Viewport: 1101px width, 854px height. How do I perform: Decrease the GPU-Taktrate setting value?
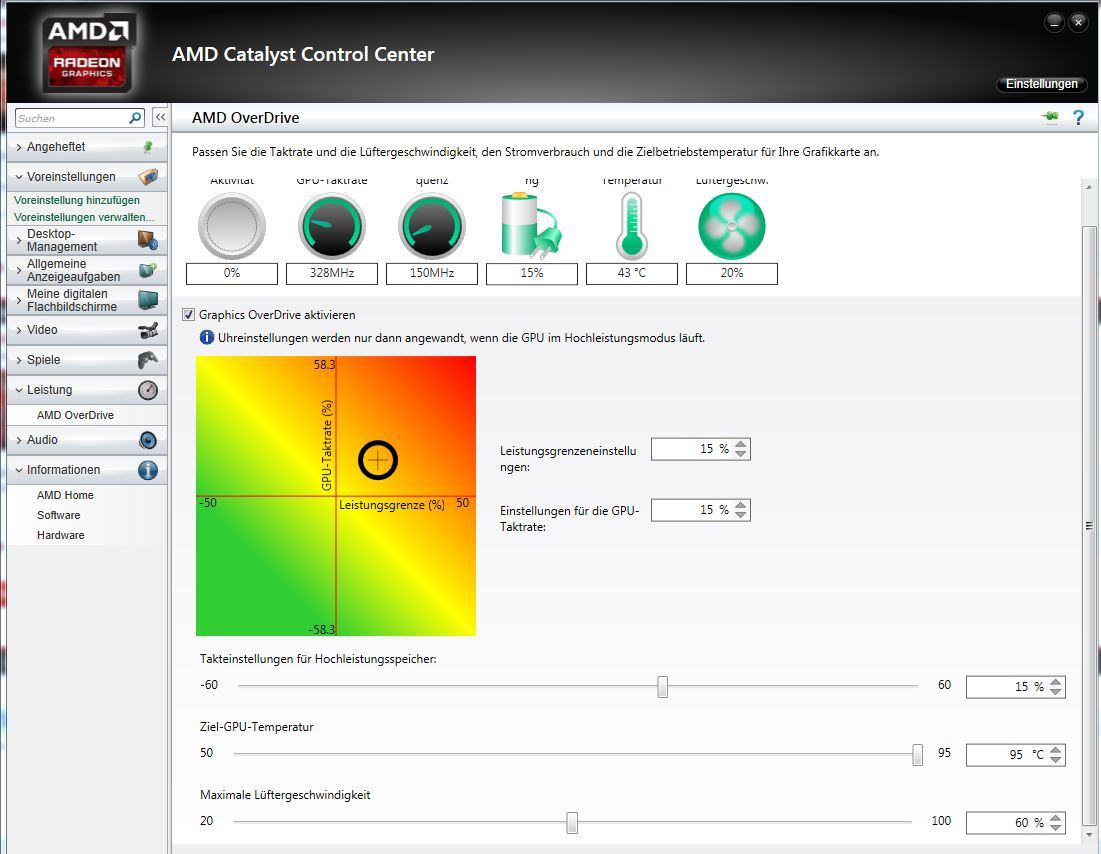(x=741, y=515)
